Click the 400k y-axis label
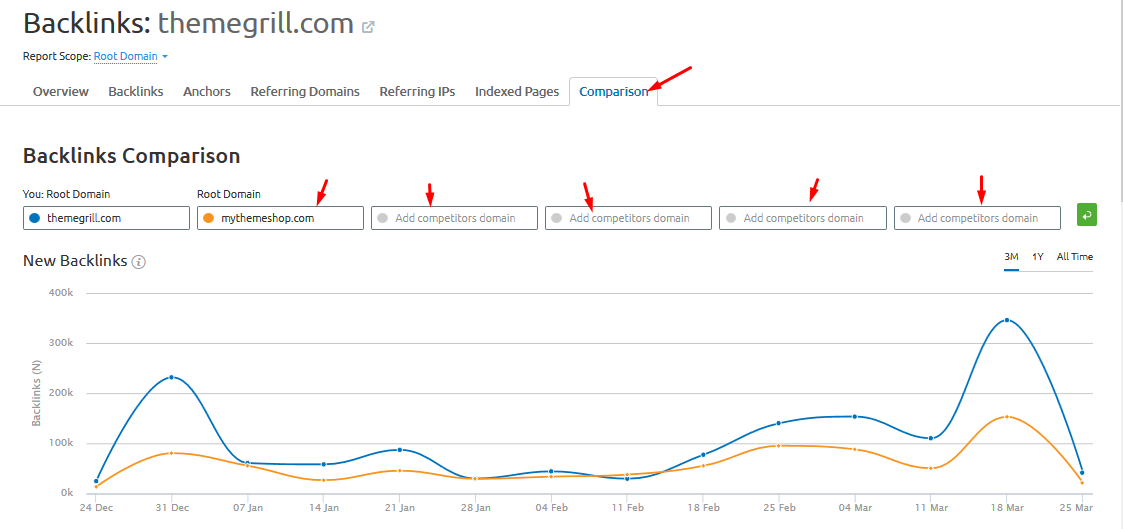 (62, 293)
